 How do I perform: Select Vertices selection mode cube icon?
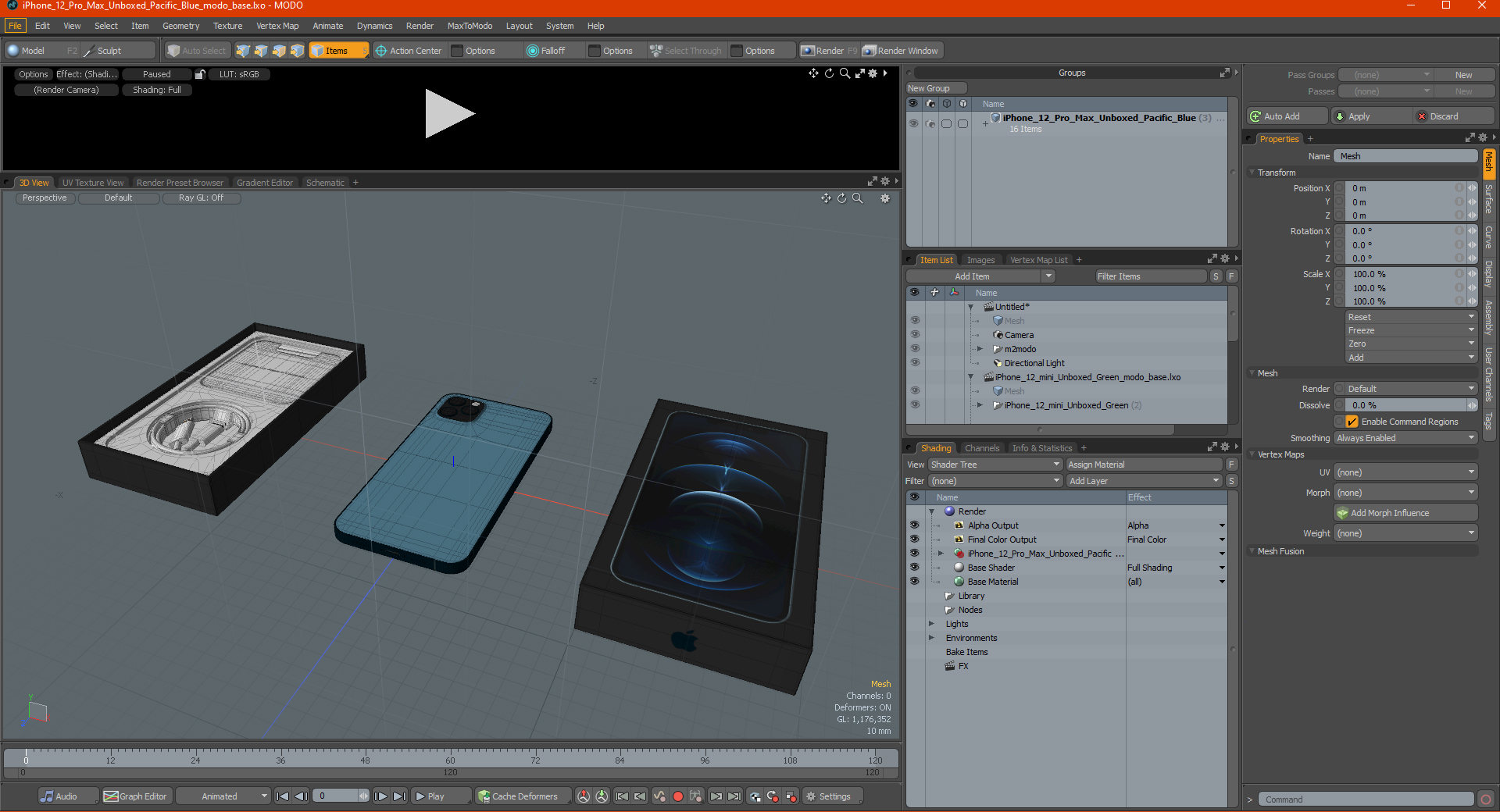(243, 51)
